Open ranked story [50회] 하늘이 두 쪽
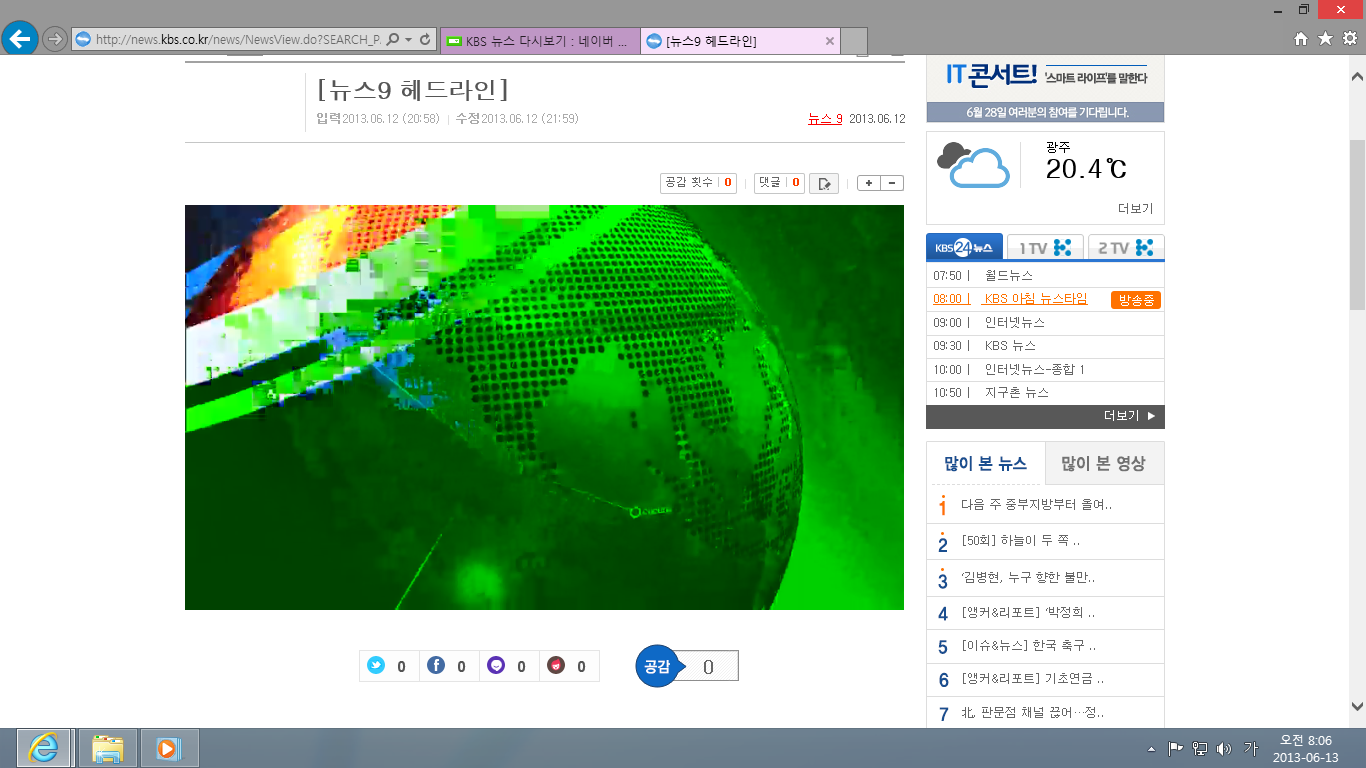1366x768 pixels. coord(1020,541)
